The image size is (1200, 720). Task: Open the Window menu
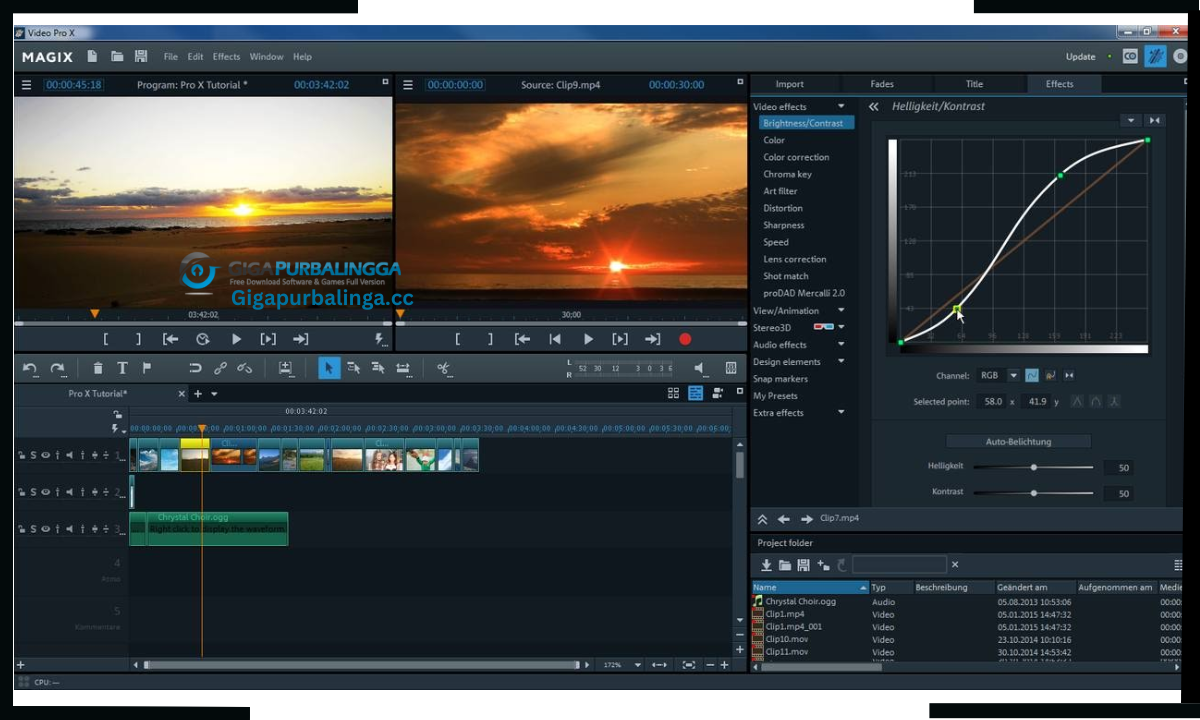(266, 57)
